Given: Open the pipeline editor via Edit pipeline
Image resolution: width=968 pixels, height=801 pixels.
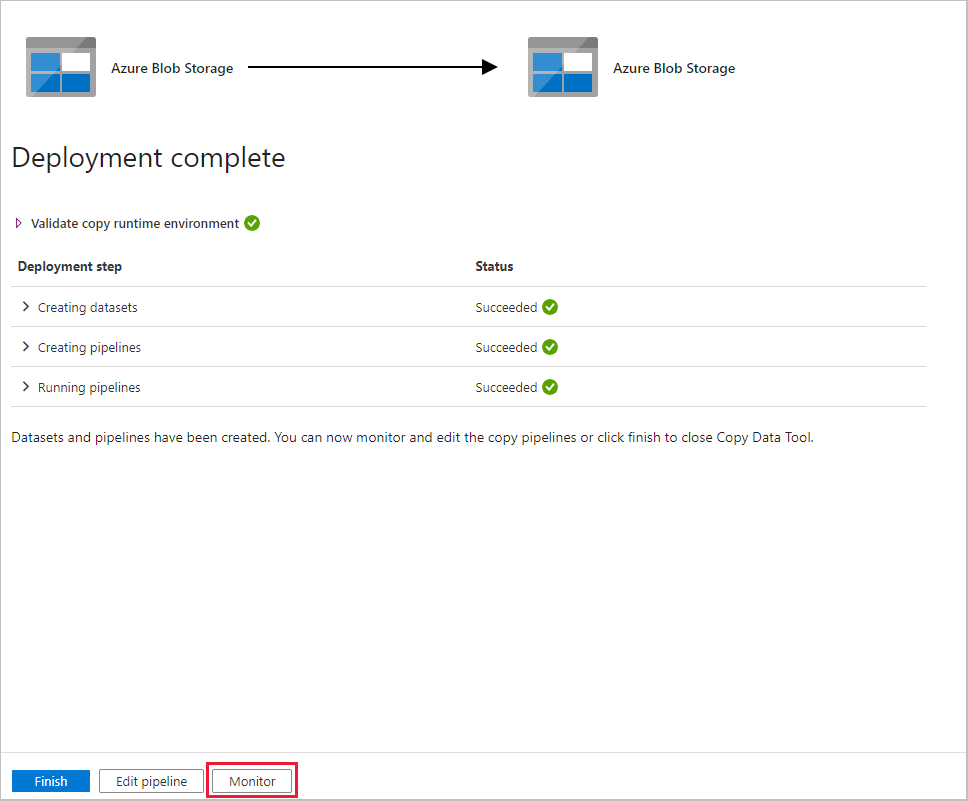Looking at the screenshot, I should (x=151, y=780).
